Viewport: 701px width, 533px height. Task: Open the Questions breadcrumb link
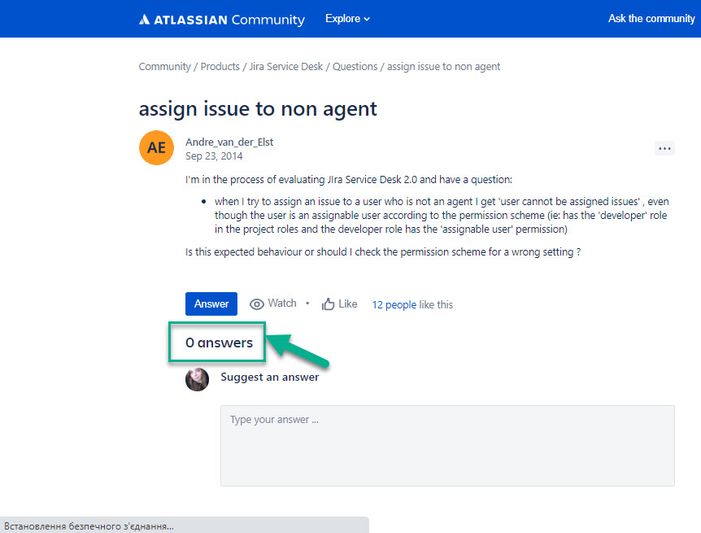point(355,67)
